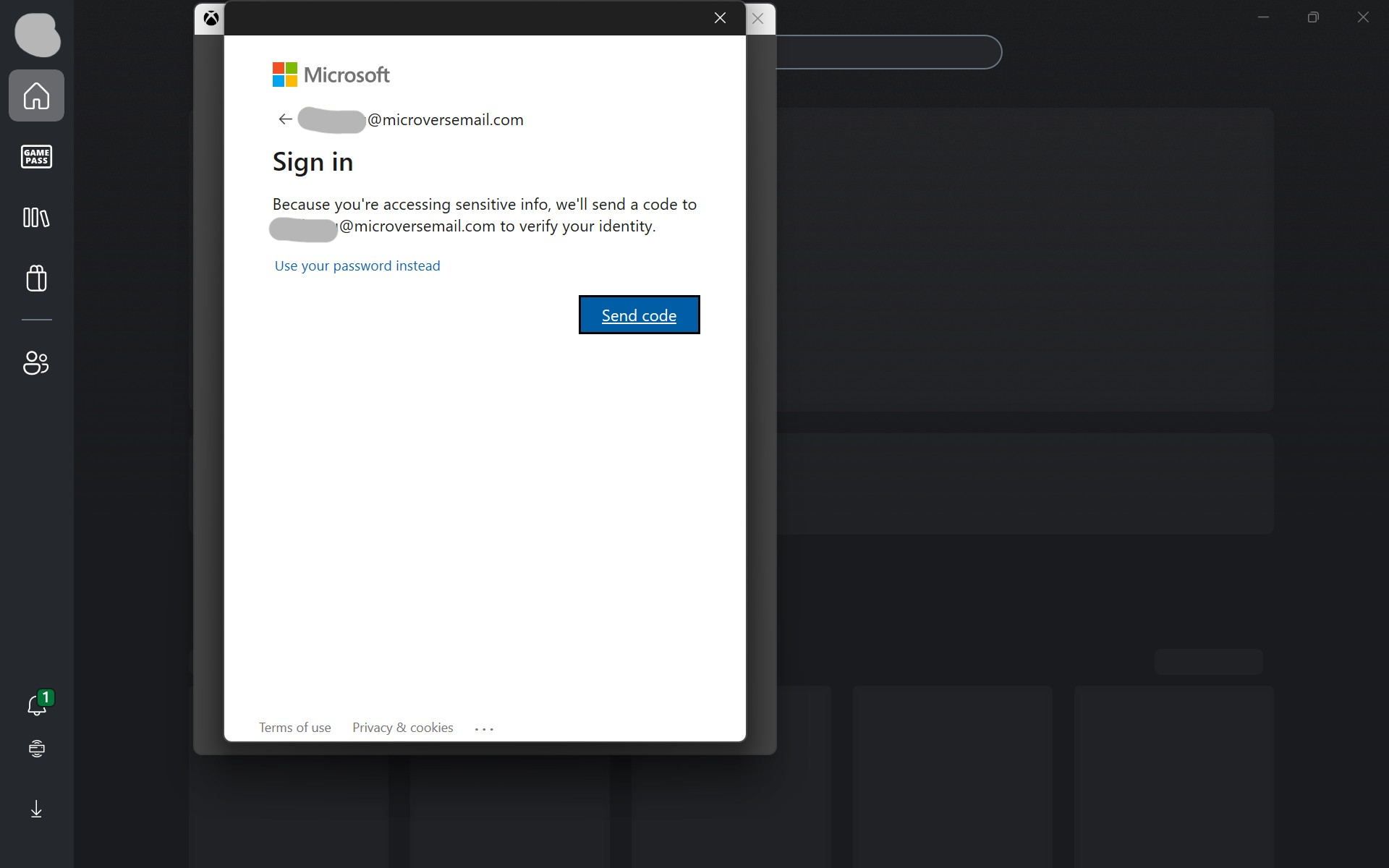
Task: Minimize the Xbox app window
Action: pos(1263,17)
